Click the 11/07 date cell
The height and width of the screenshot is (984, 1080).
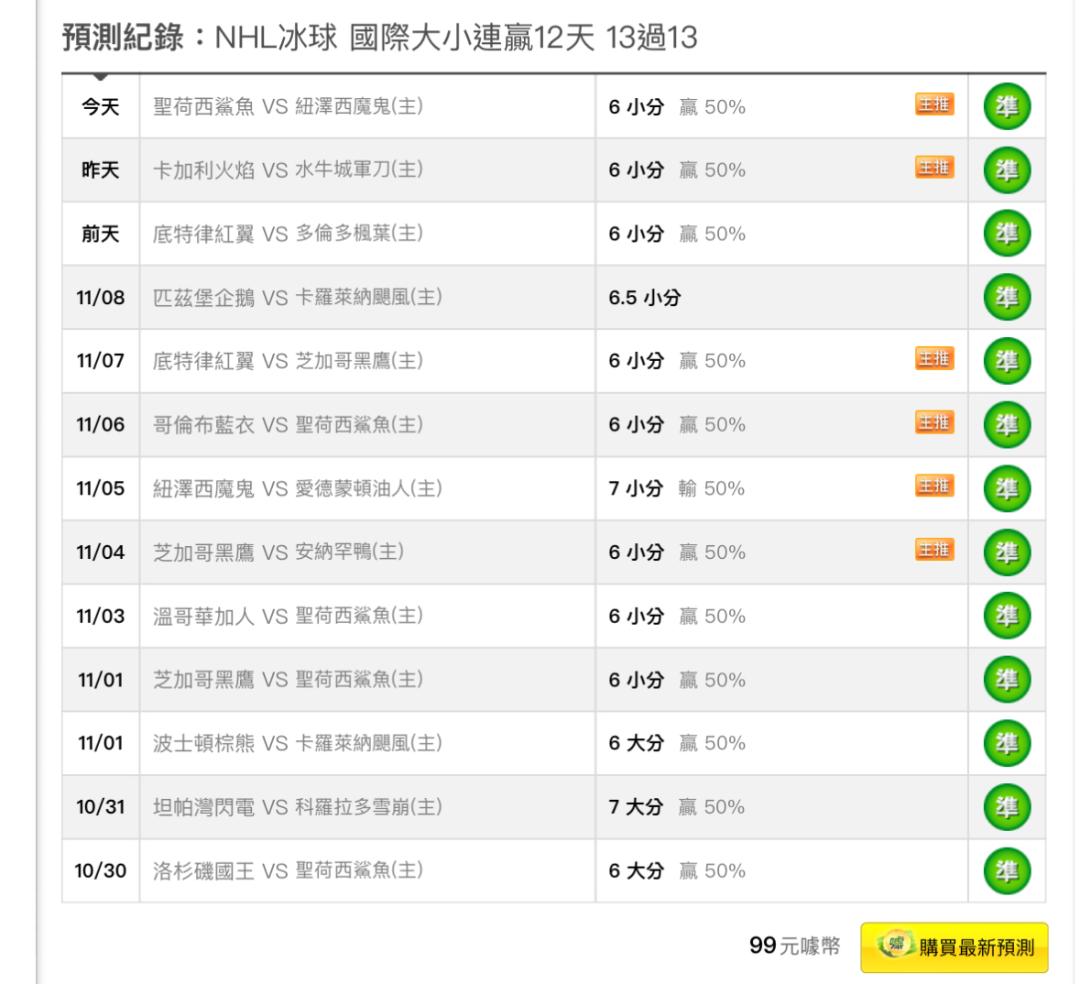[101, 361]
